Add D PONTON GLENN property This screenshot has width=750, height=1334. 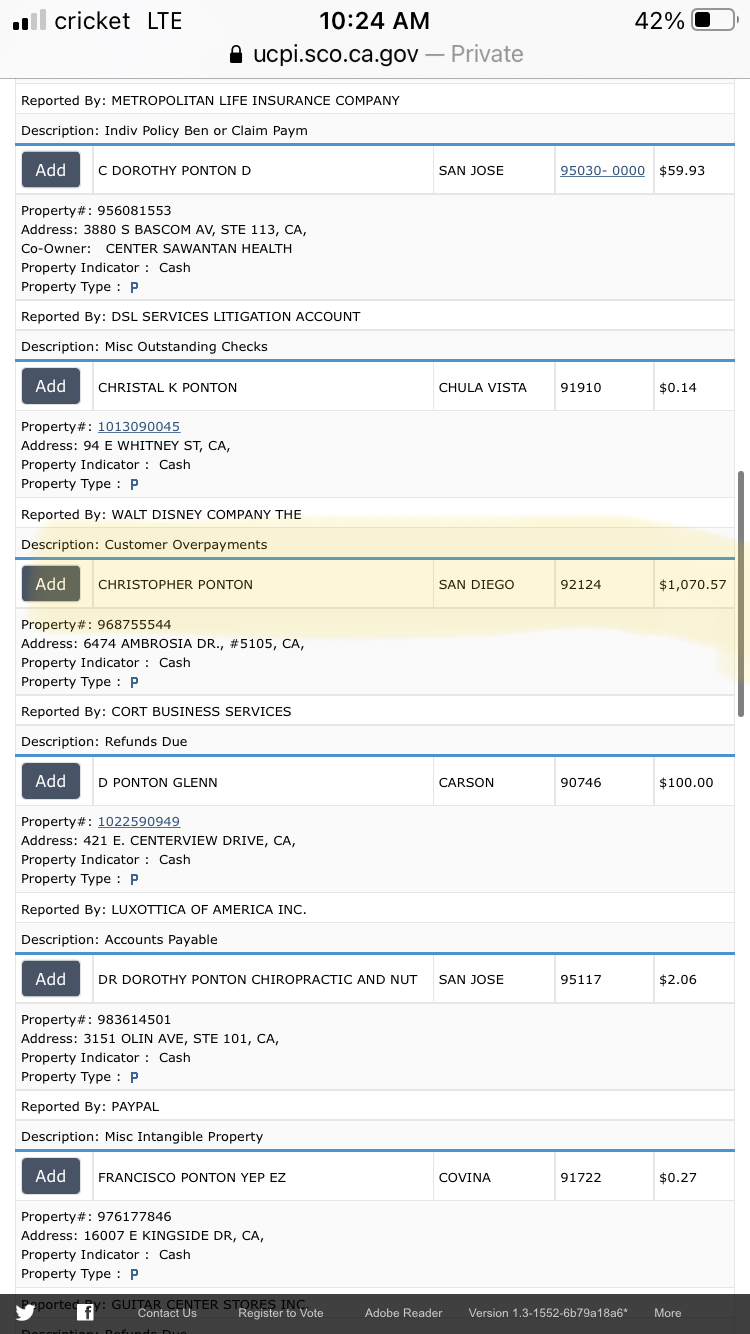coord(51,781)
